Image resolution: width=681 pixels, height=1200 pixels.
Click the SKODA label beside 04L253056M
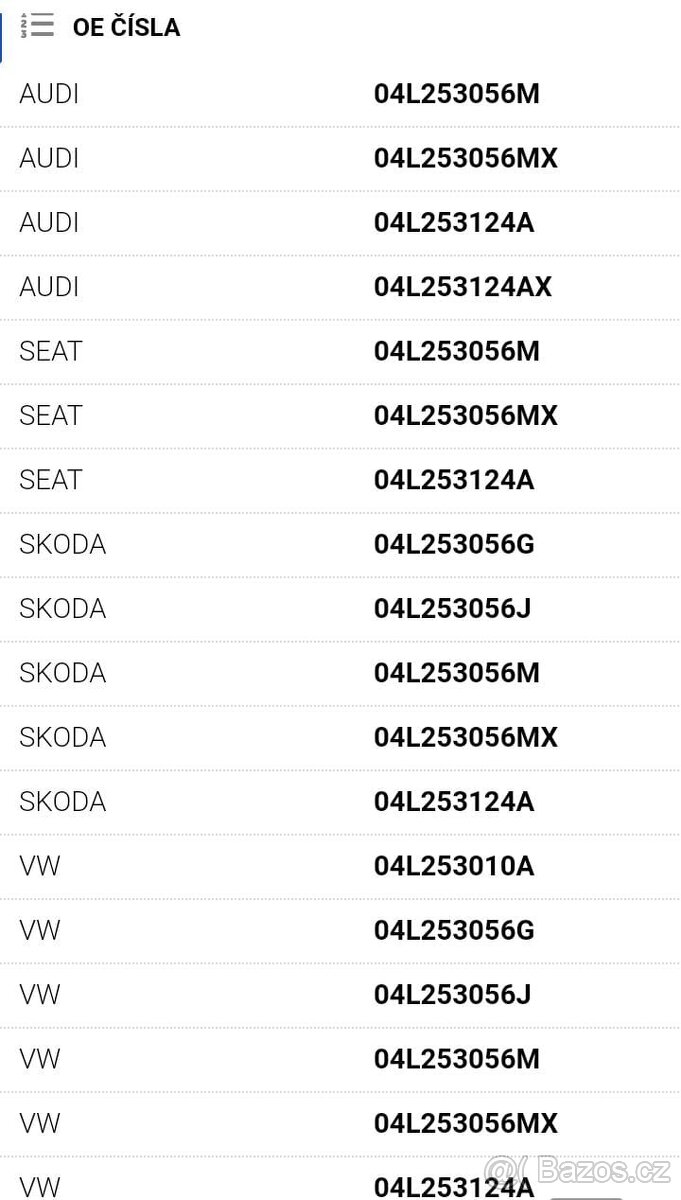coord(62,673)
